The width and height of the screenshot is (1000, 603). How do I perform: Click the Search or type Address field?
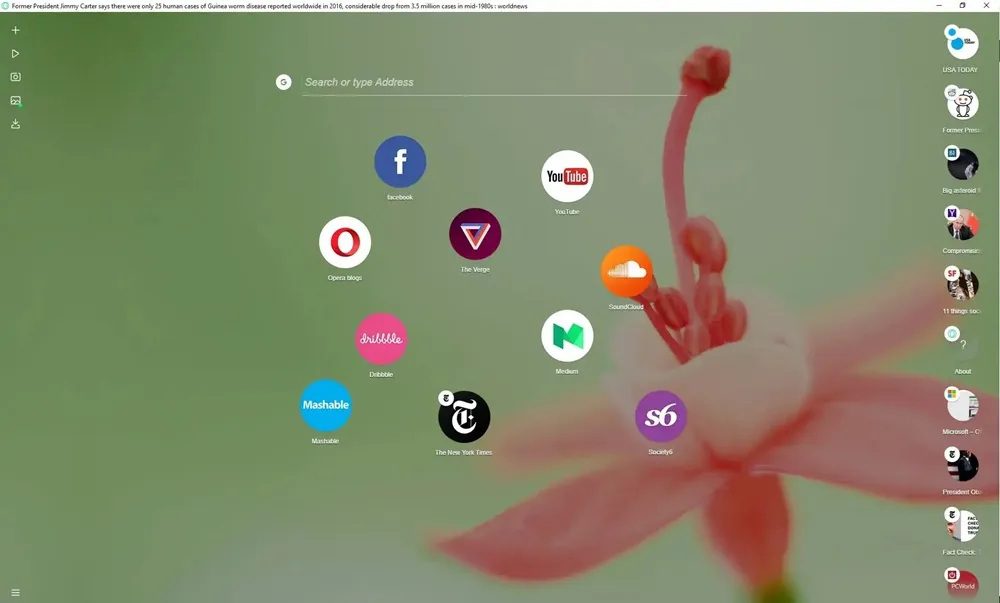[x=494, y=82]
